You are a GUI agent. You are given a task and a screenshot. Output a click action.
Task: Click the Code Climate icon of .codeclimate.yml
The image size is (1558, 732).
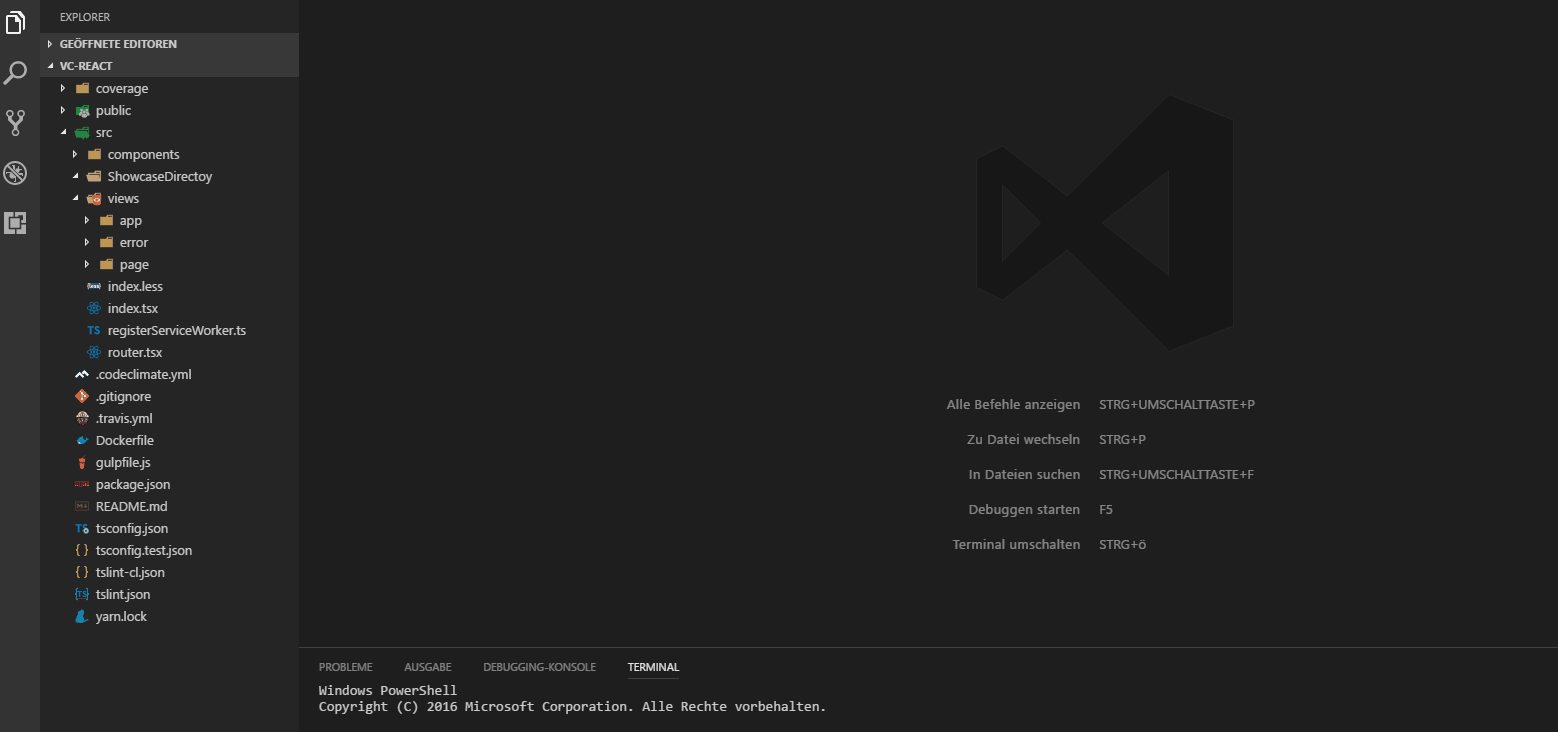[x=82, y=374]
